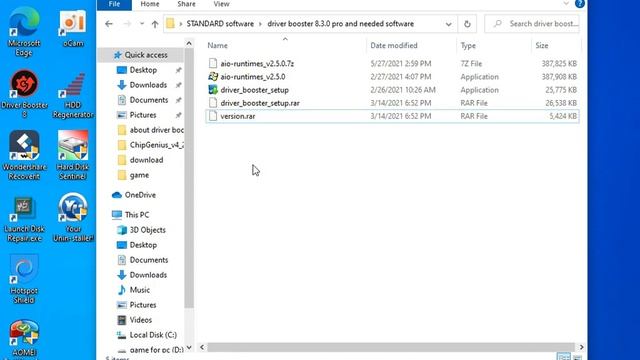Select Hotspot Shield desktop icon
Screen dimensions: 640x360
[x=24, y=280]
